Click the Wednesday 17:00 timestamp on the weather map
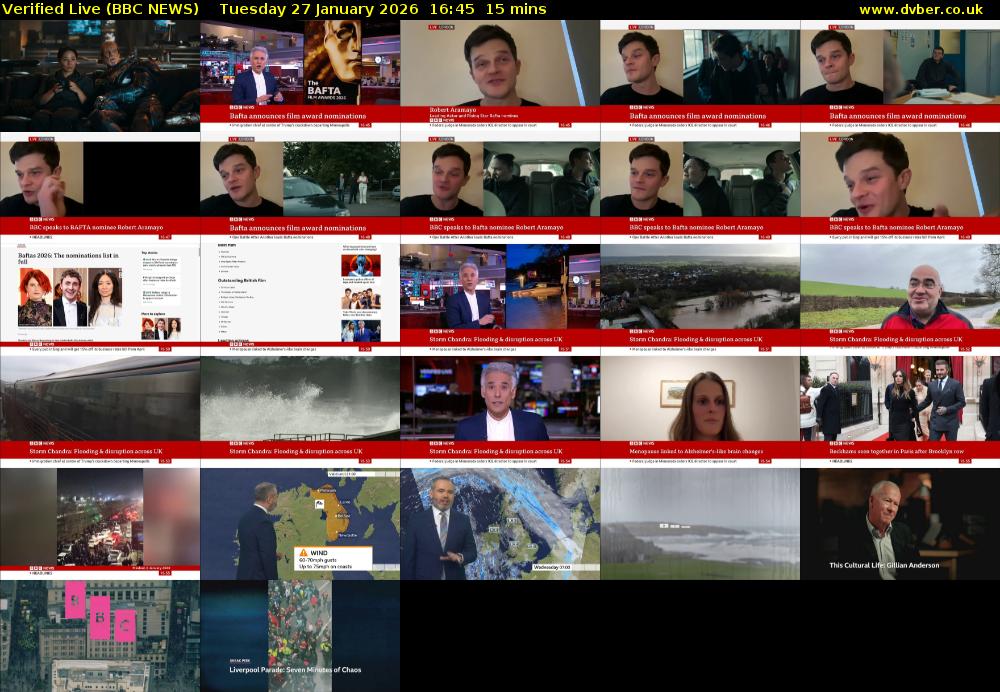 click(x=551, y=567)
